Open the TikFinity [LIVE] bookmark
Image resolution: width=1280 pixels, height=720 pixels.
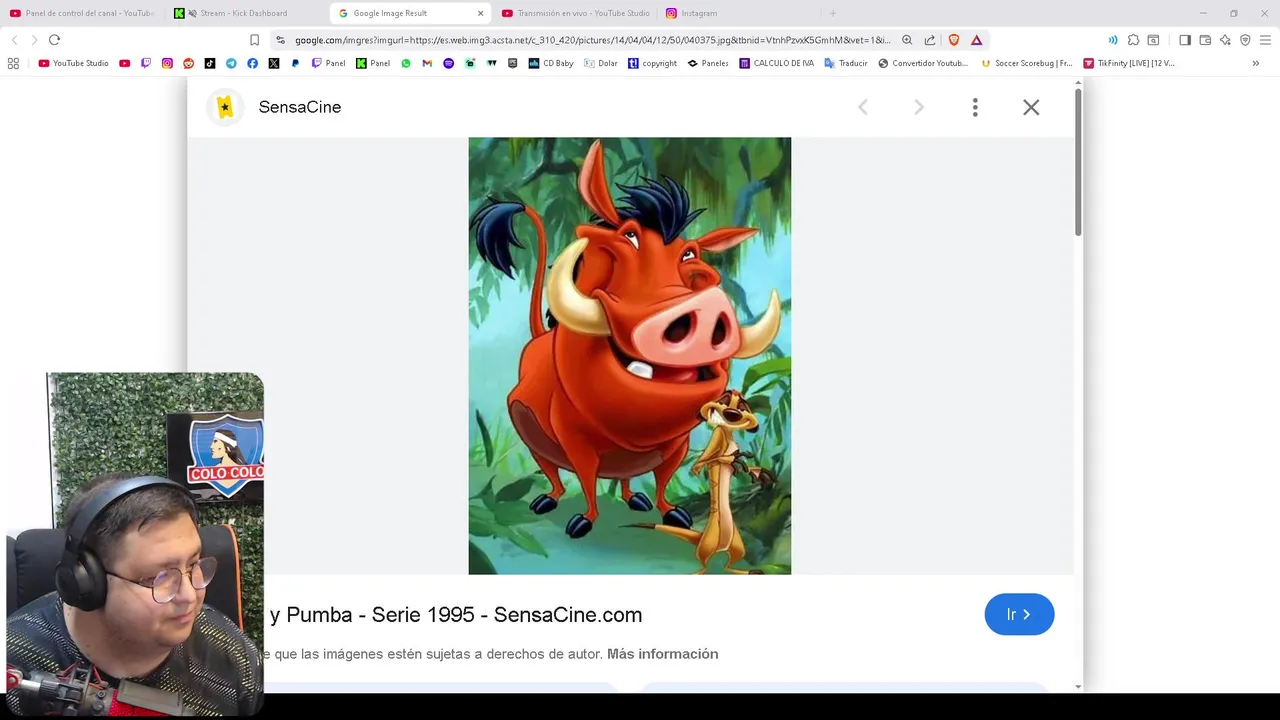pyautogui.click(x=1129, y=63)
